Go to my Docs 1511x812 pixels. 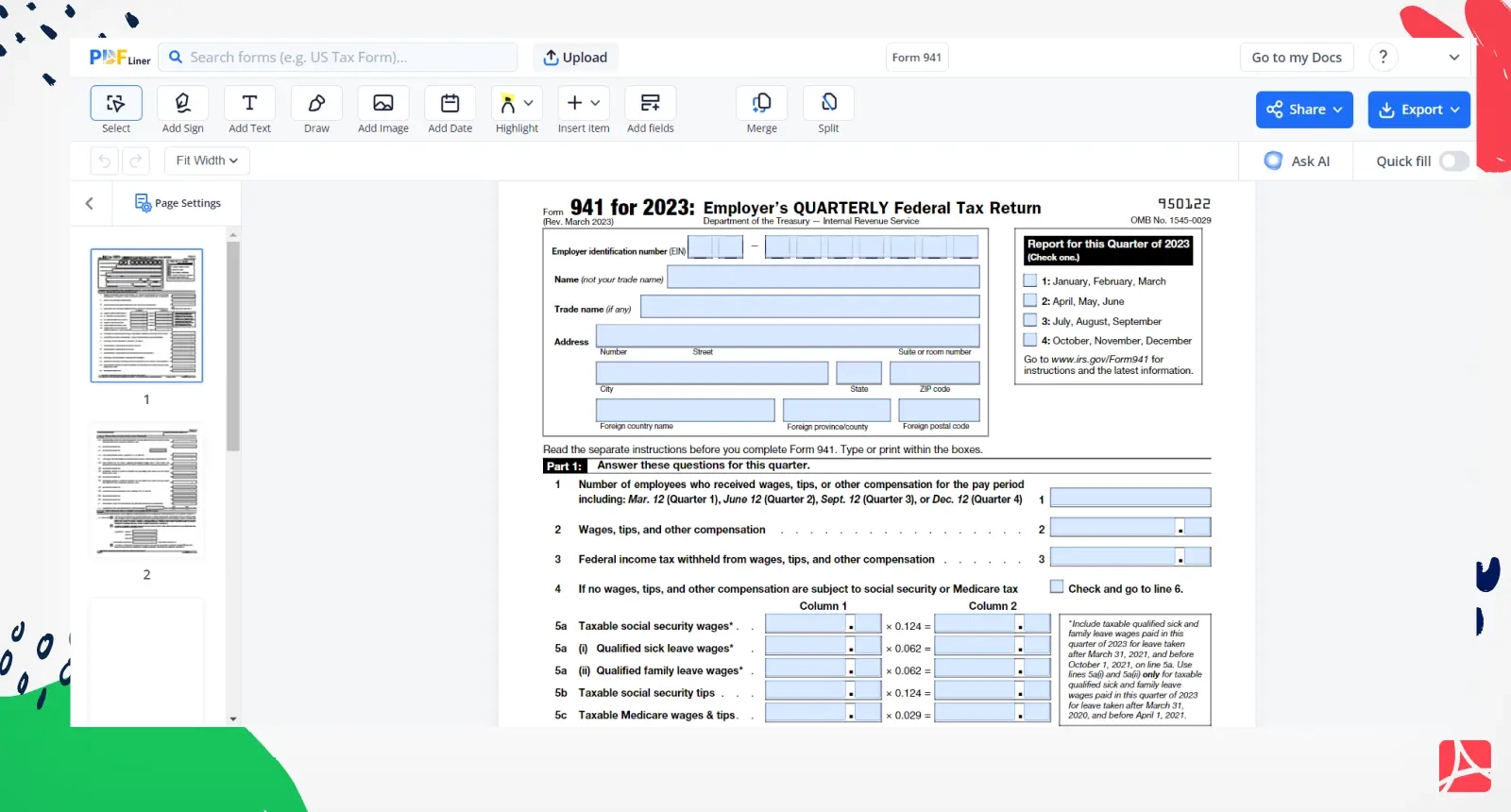pyautogui.click(x=1297, y=57)
